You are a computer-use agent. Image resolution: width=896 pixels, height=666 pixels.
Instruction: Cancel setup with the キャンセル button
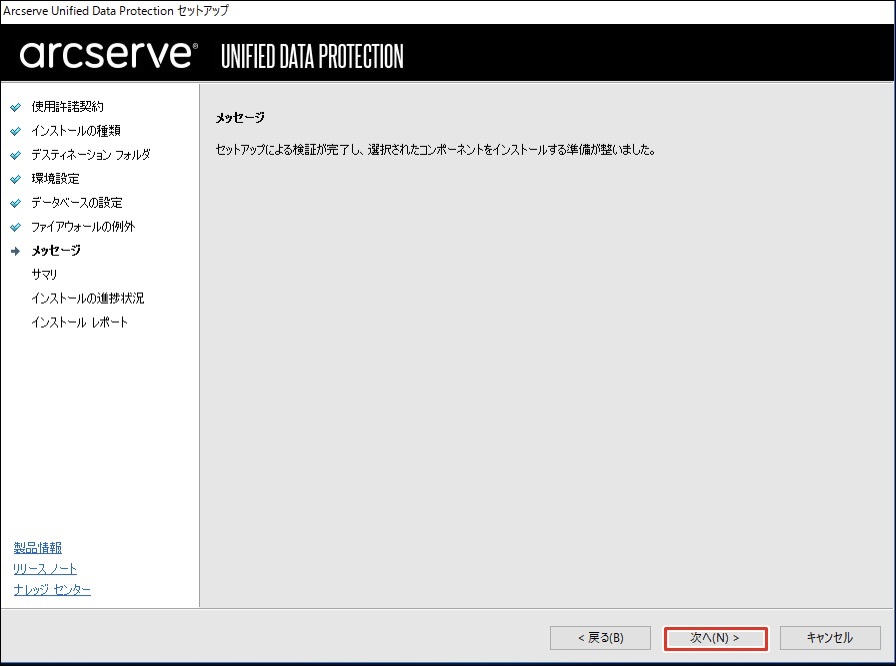click(x=830, y=638)
